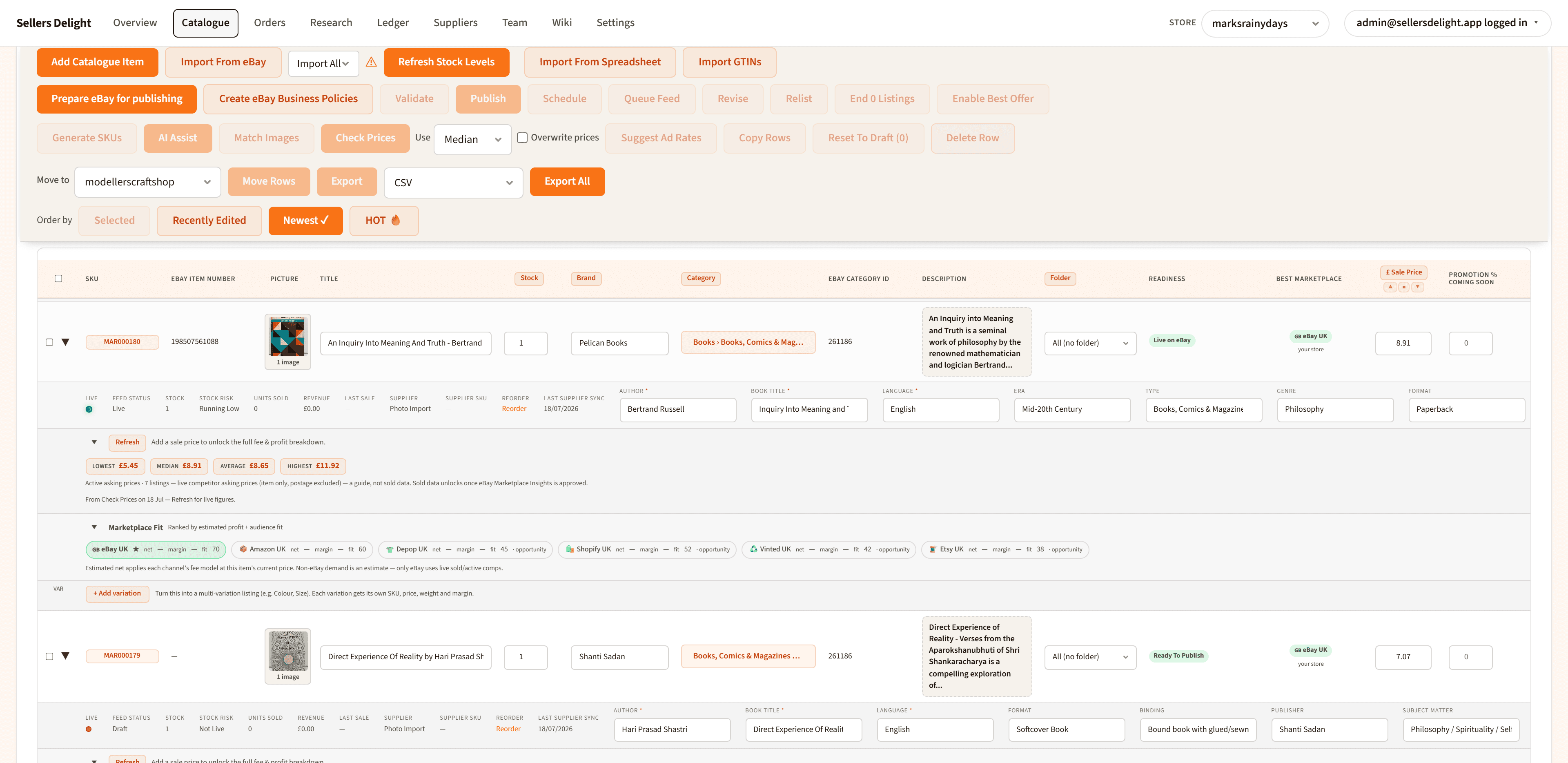Open the marksrainydays store selector
Screen dimensions: 1568x763
pos(1265,23)
